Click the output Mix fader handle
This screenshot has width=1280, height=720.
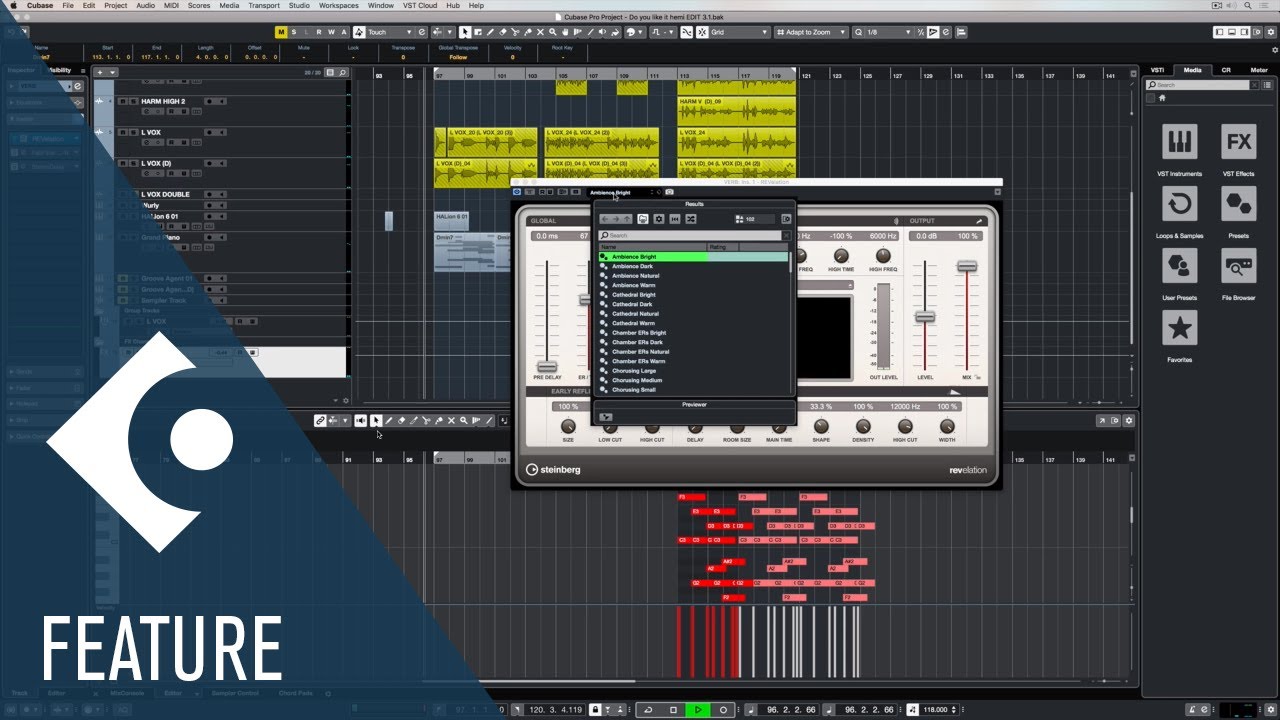pyautogui.click(x=966, y=266)
